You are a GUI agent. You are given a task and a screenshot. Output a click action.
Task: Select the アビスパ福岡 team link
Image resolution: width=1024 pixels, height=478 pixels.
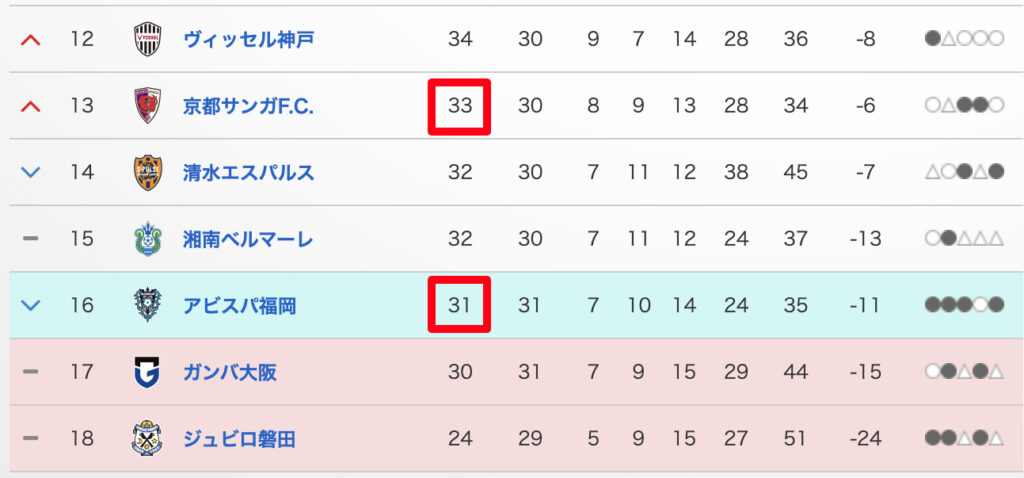tap(239, 305)
